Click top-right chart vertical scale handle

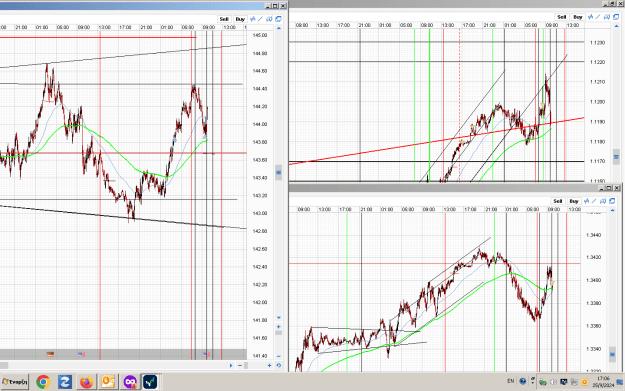point(616,157)
